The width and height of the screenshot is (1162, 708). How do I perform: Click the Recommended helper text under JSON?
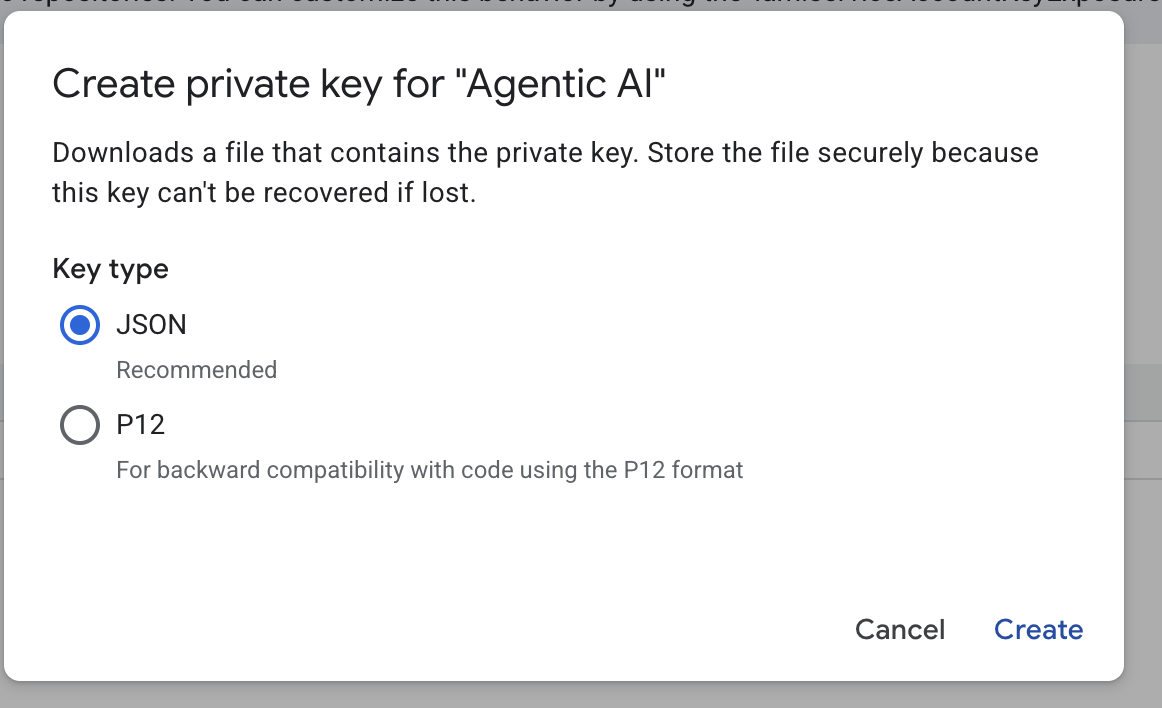(196, 370)
